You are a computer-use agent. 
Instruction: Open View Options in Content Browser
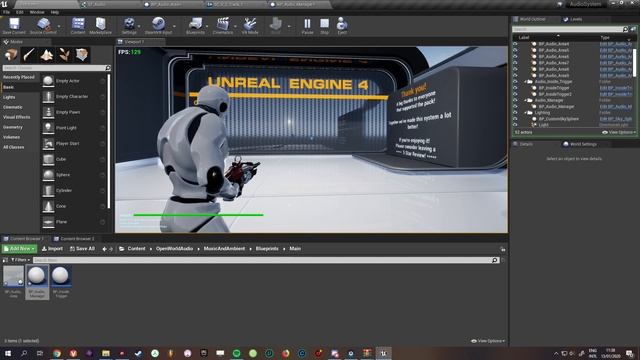pos(488,341)
